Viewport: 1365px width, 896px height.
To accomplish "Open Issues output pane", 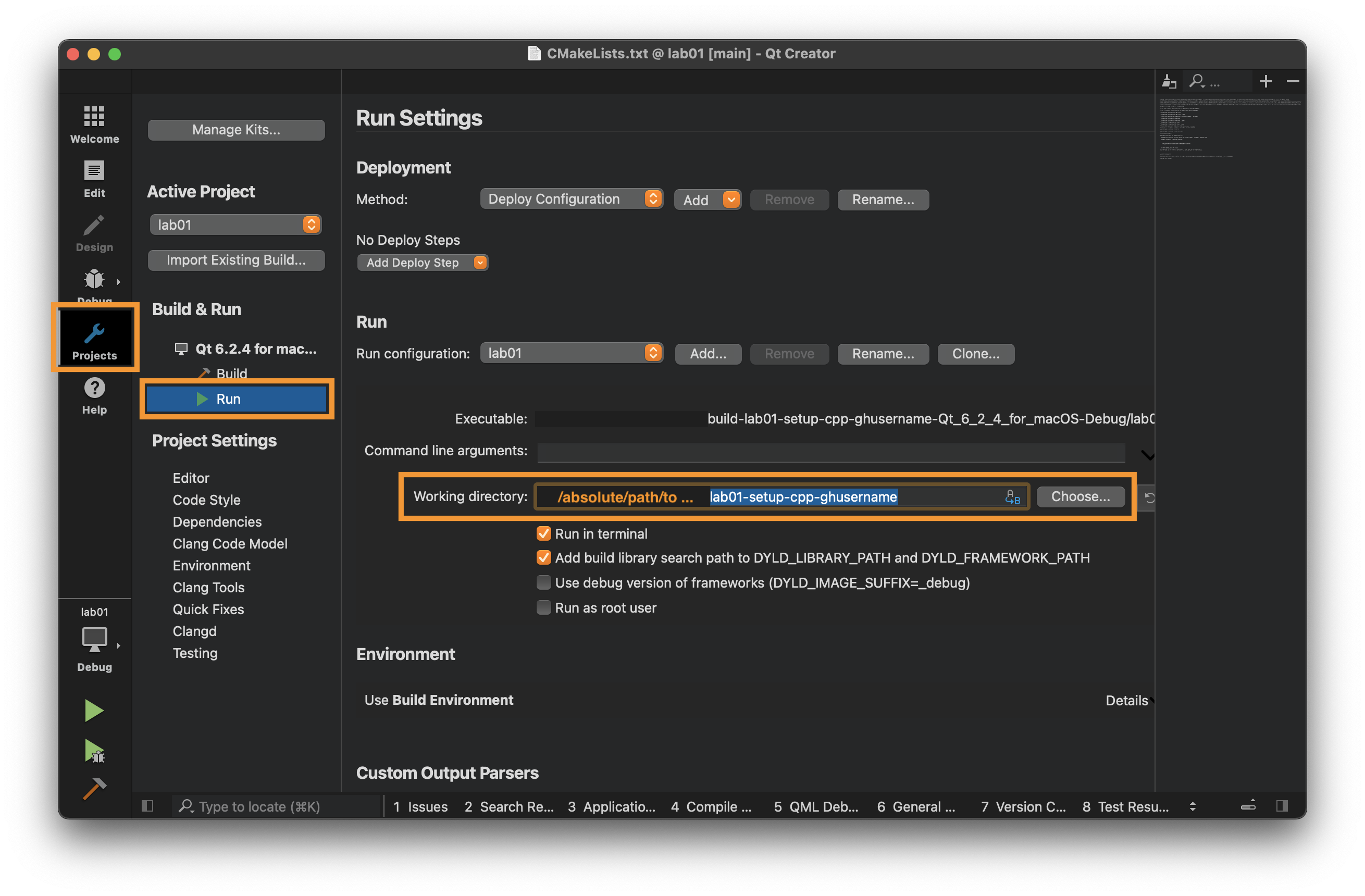I will pyautogui.click(x=421, y=806).
